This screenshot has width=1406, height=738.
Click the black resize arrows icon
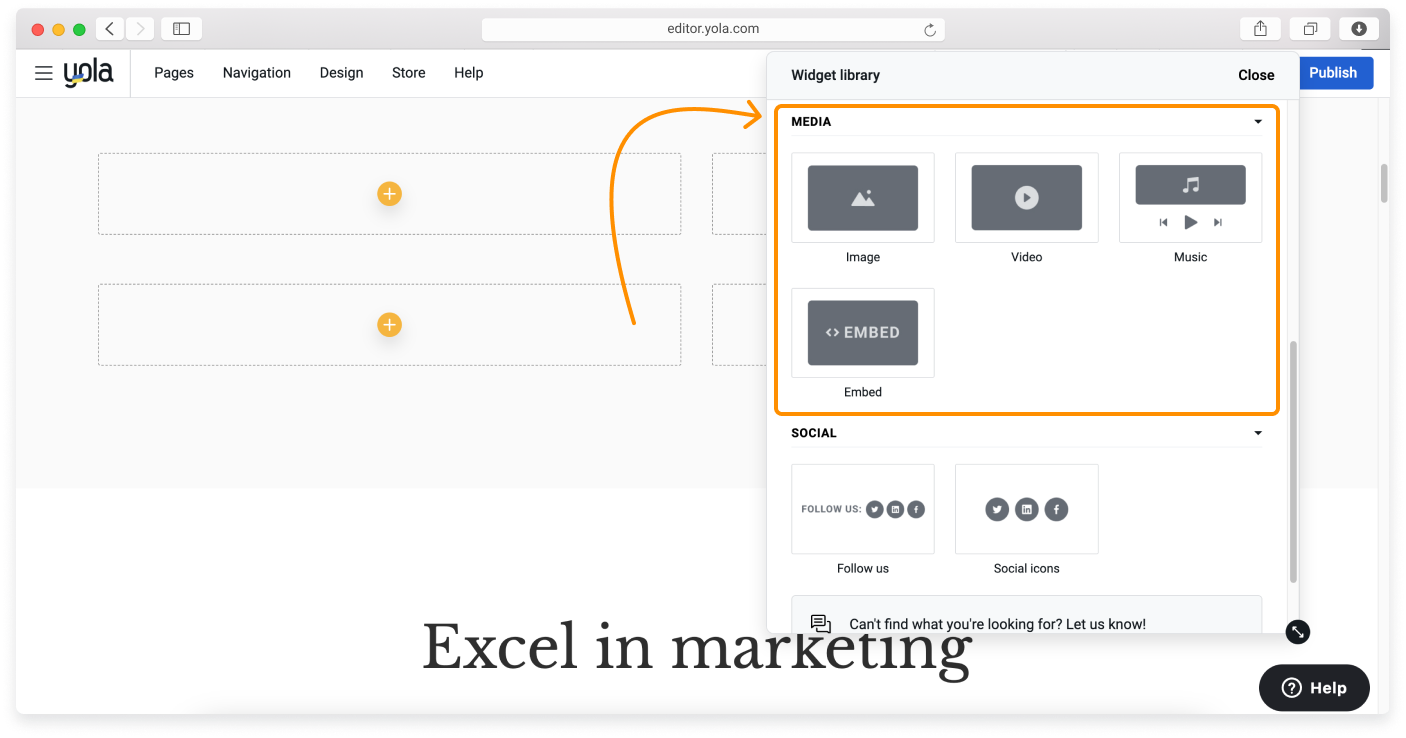coord(1297,632)
